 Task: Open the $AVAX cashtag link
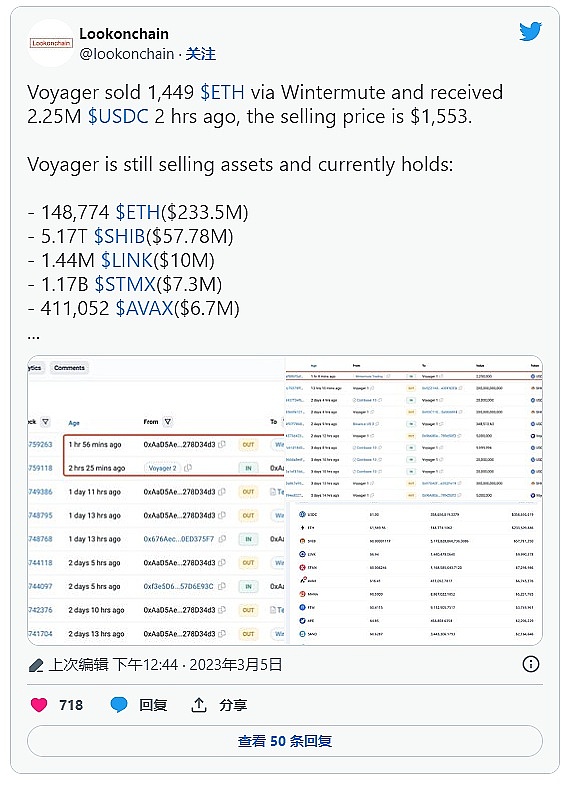[145, 308]
